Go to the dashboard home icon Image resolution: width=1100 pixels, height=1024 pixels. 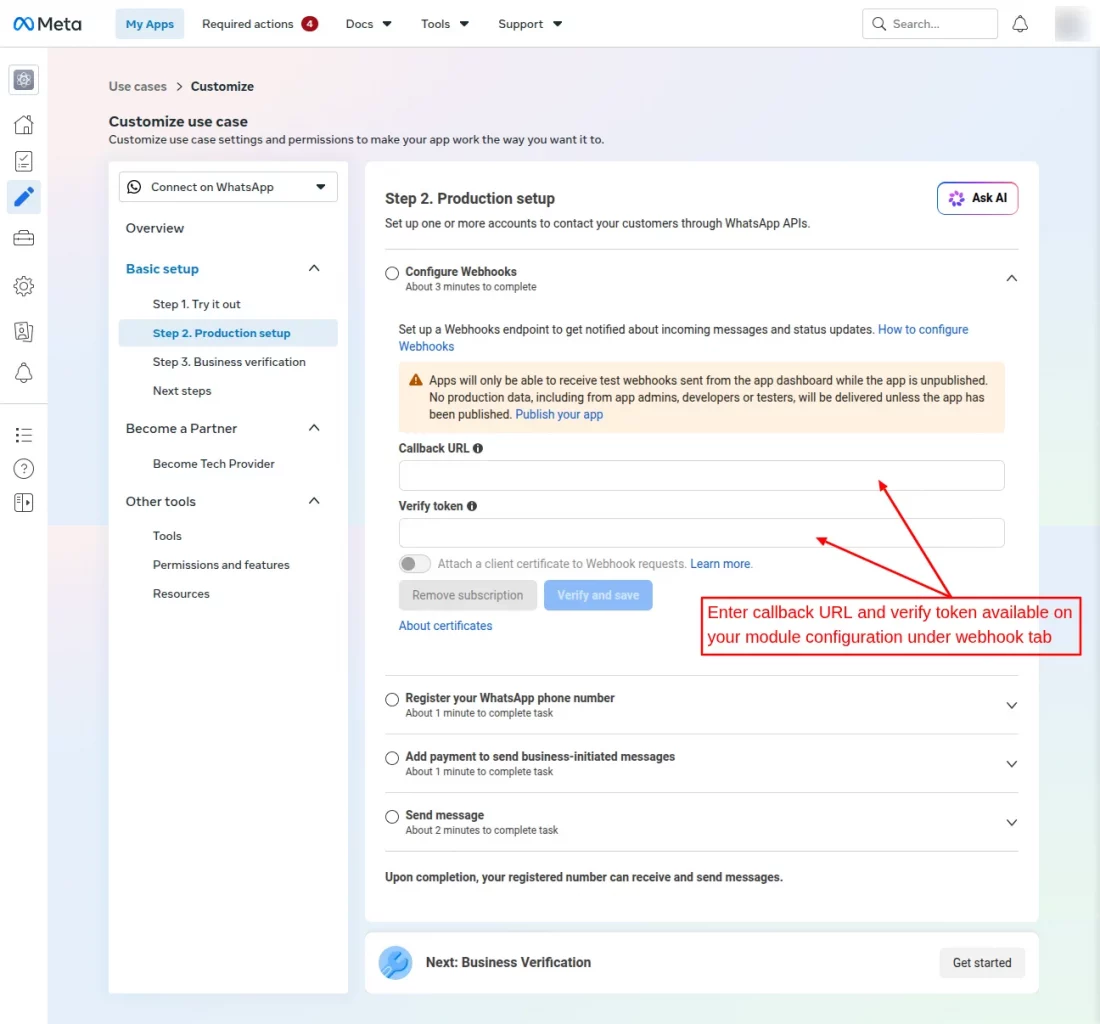point(24,125)
